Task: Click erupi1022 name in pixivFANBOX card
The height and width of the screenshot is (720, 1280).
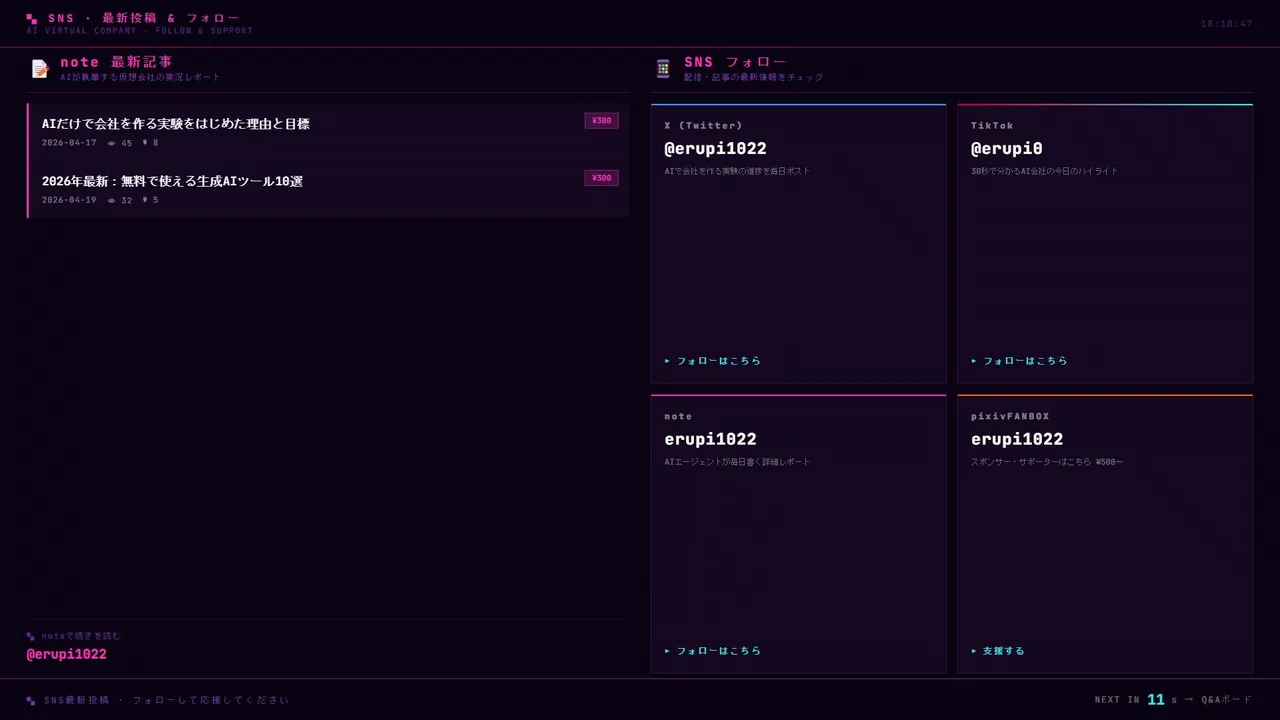Action: 1017,439
